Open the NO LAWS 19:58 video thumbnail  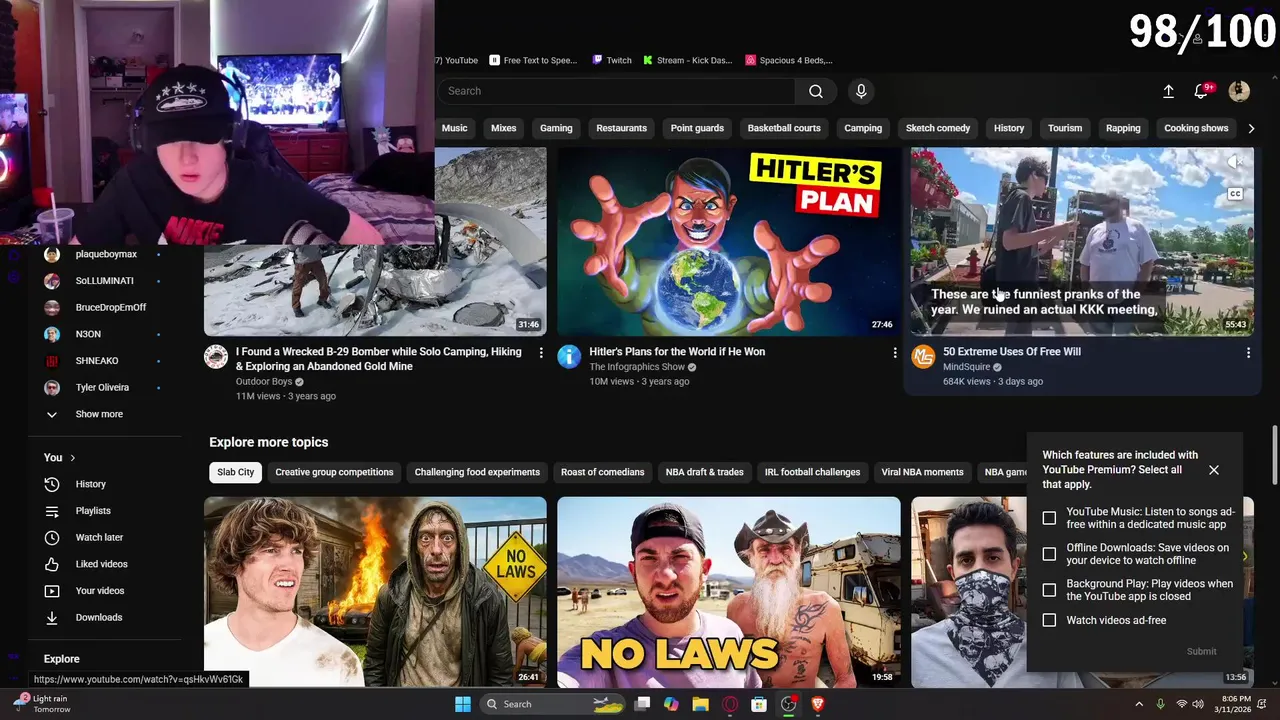pos(729,592)
